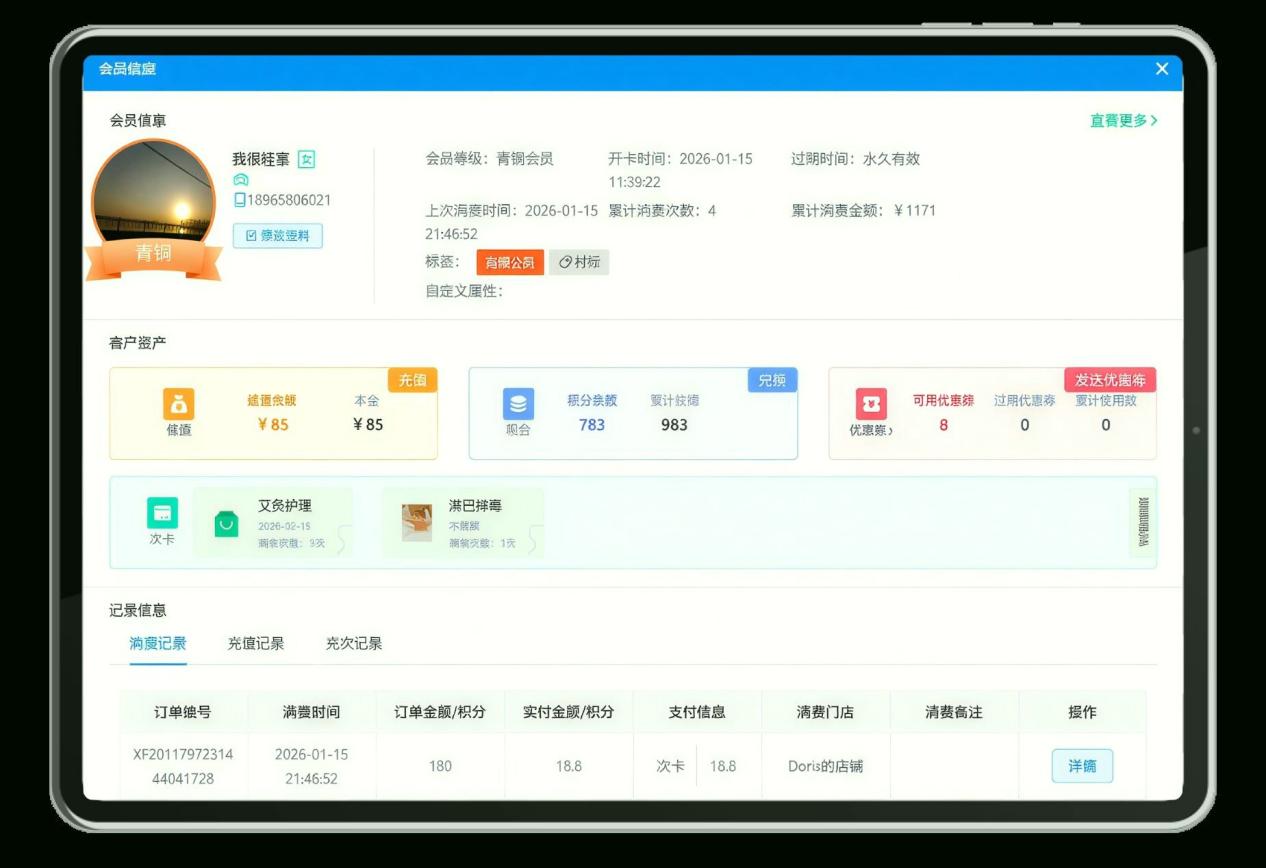Click the blue Redeem points button
Viewport: 1266px width, 868px height.
(x=772, y=380)
